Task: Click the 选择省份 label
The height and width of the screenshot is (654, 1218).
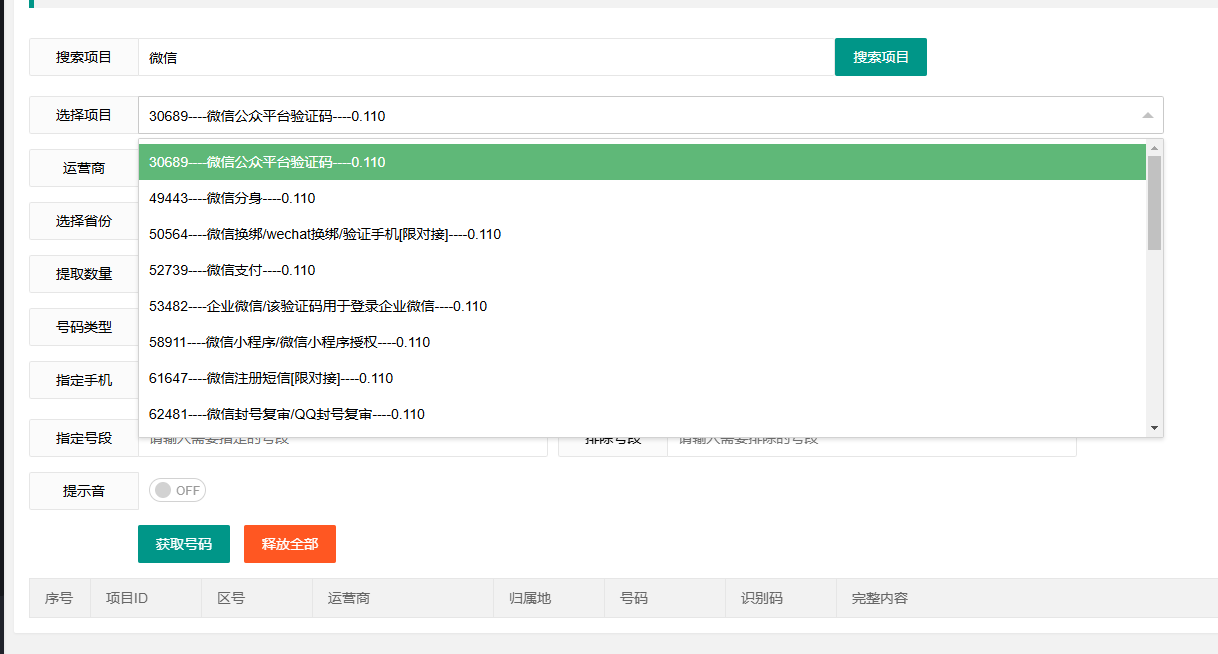Action: coord(84,221)
